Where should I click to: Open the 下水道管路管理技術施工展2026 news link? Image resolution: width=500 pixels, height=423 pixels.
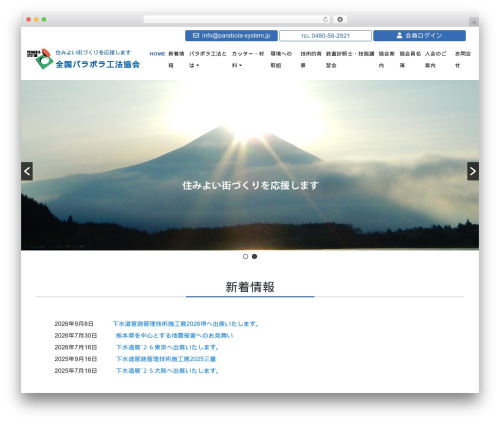(186, 324)
